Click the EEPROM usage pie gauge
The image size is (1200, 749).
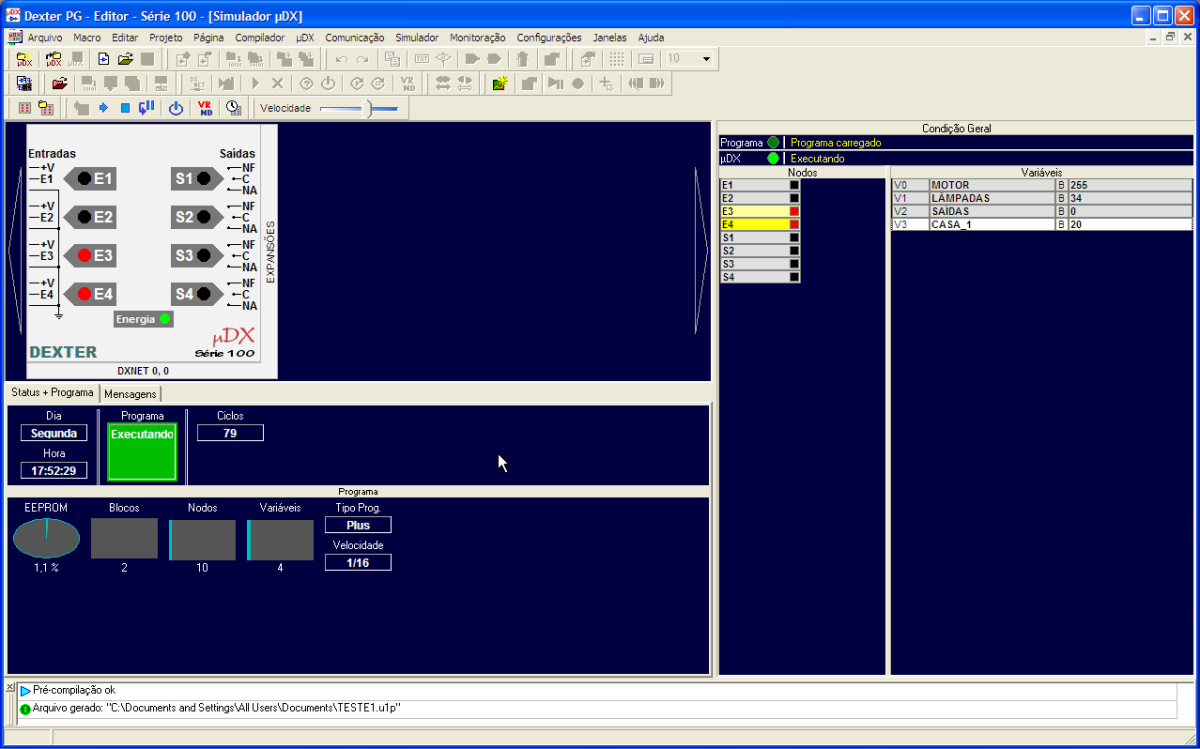pyautogui.click(x=46, y=539)
